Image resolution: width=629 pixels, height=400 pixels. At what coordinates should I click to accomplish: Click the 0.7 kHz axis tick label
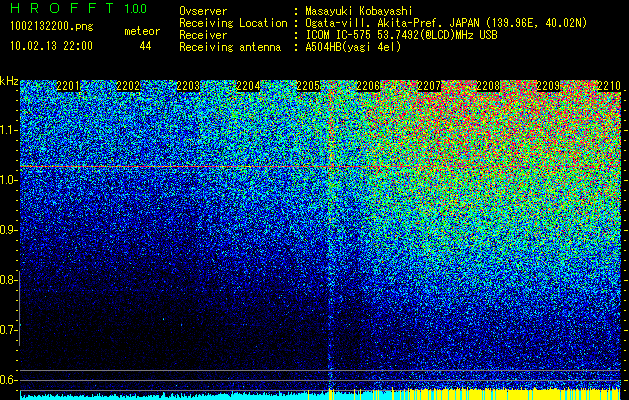[x=8, y=330]
